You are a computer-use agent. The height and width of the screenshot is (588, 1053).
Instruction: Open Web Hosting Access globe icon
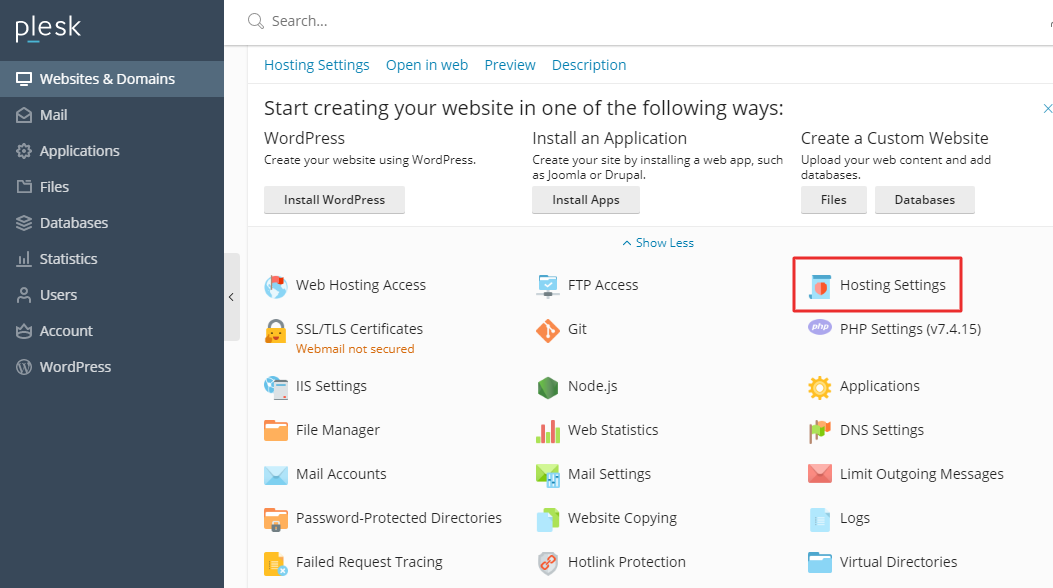[275, 286]
